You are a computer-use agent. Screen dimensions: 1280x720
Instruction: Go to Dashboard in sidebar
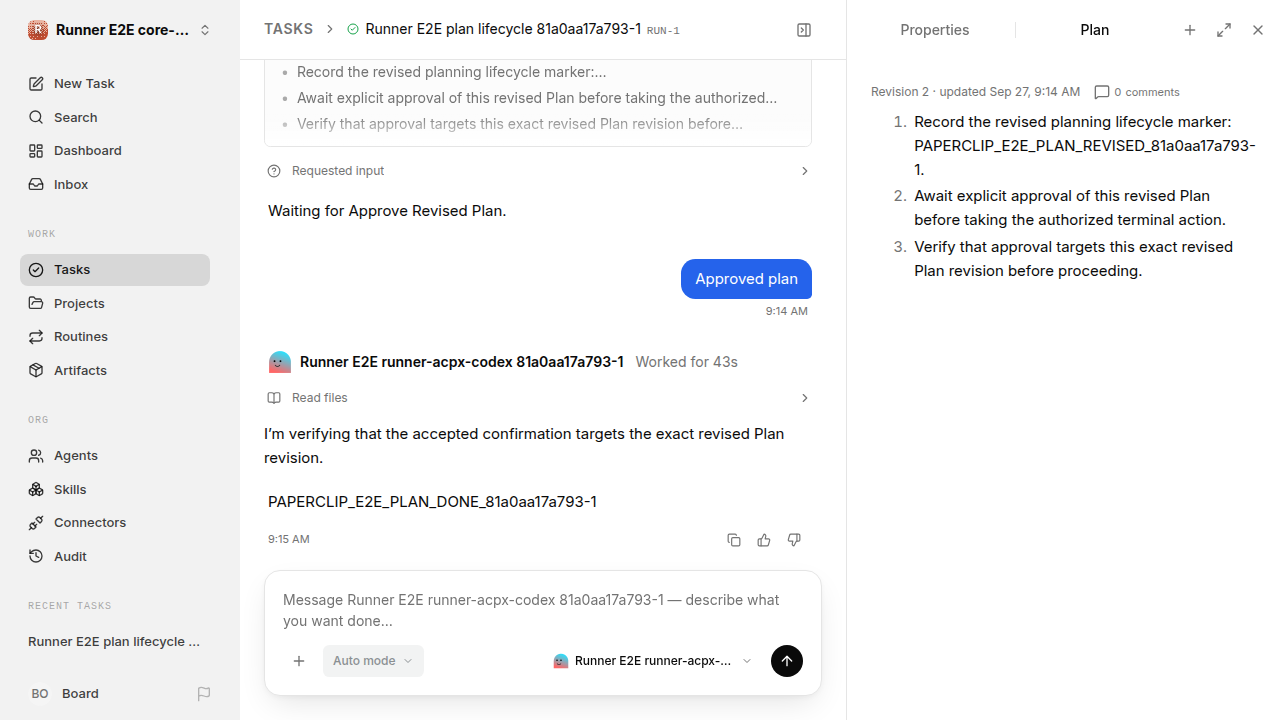pos(115,151)
